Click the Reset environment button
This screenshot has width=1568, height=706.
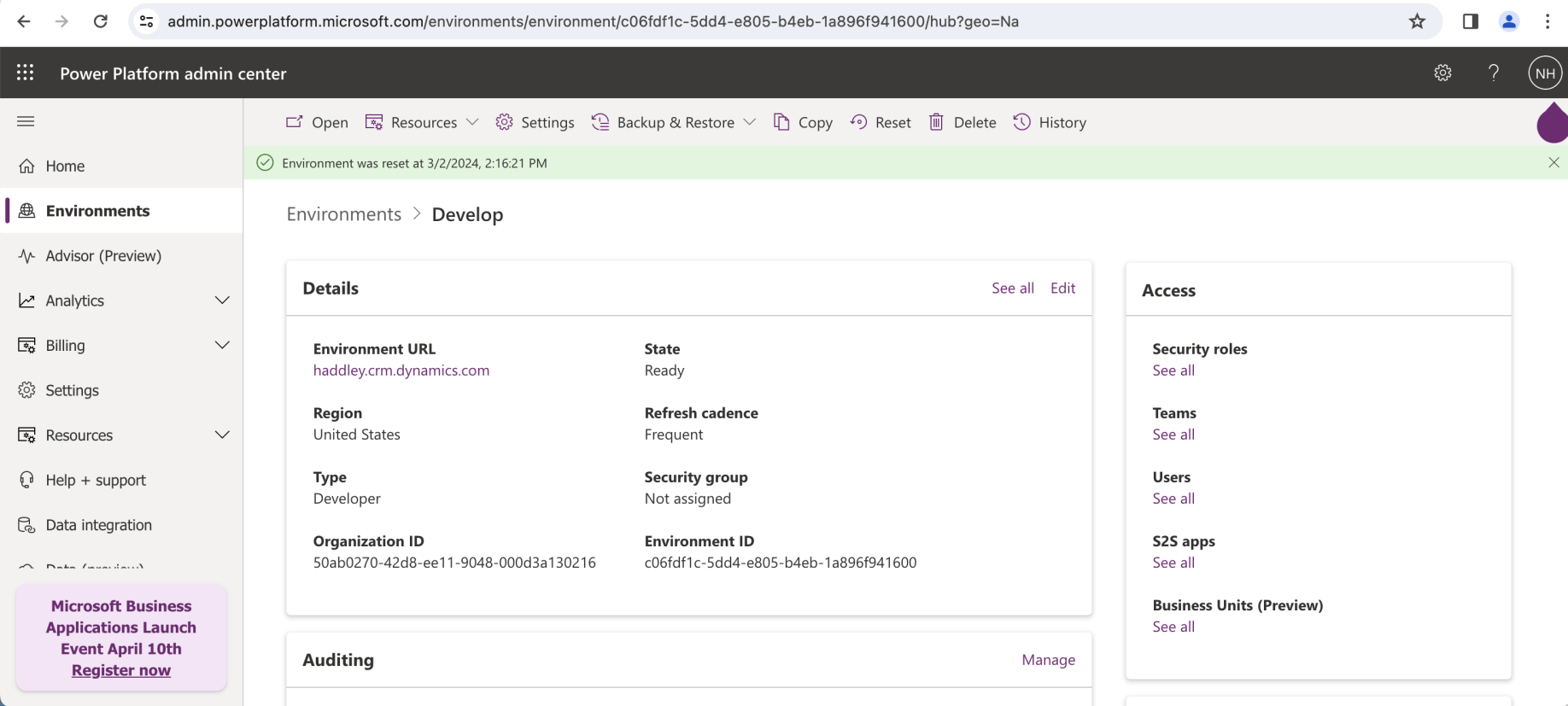pyautogui.click(x=881, y=122)
